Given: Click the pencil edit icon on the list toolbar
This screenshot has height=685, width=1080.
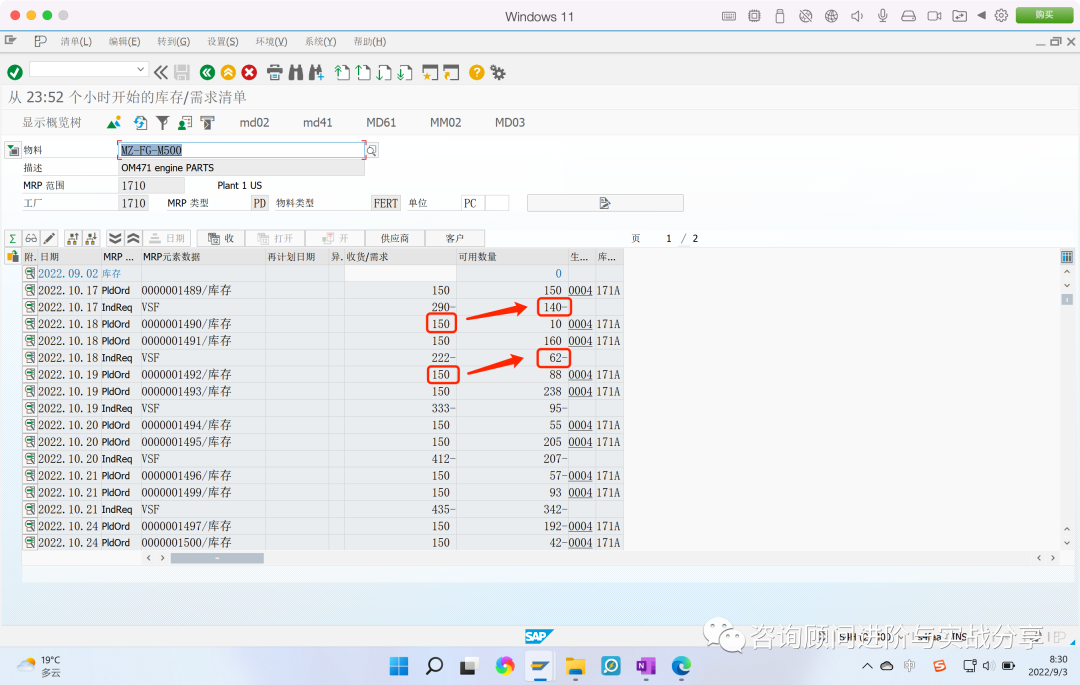Looking at the screenshot, I should click(47, 238).
